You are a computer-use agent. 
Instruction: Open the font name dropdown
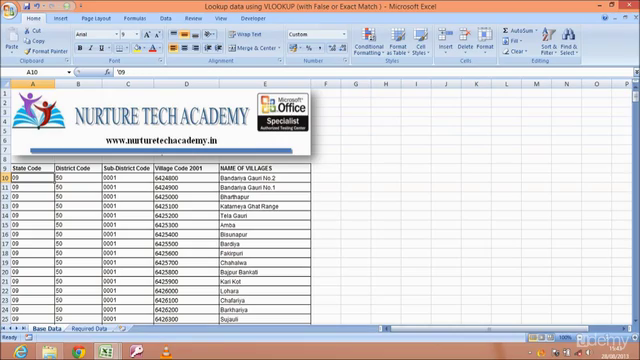116,35
